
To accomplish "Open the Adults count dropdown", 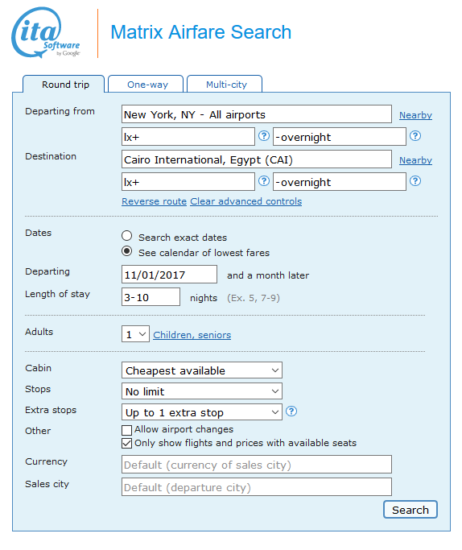I will [135, 334].
